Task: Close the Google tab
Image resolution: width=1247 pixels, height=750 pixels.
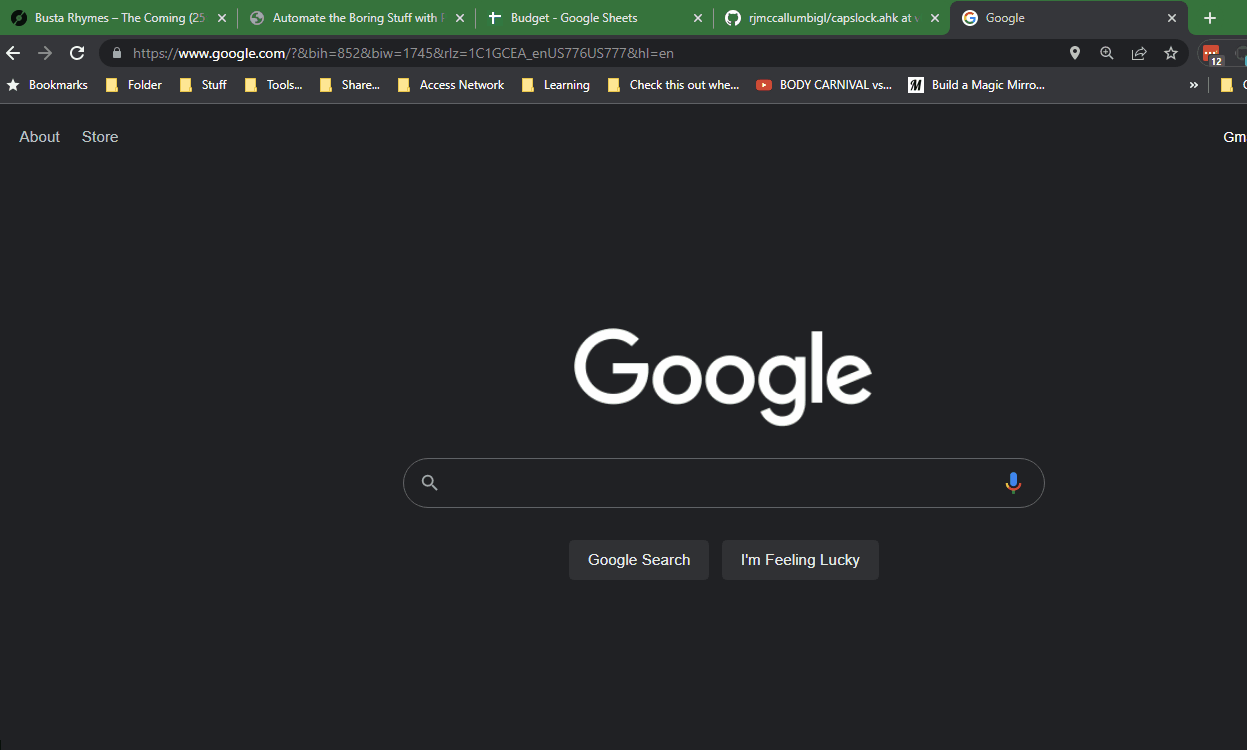Action: point(1172,18)
